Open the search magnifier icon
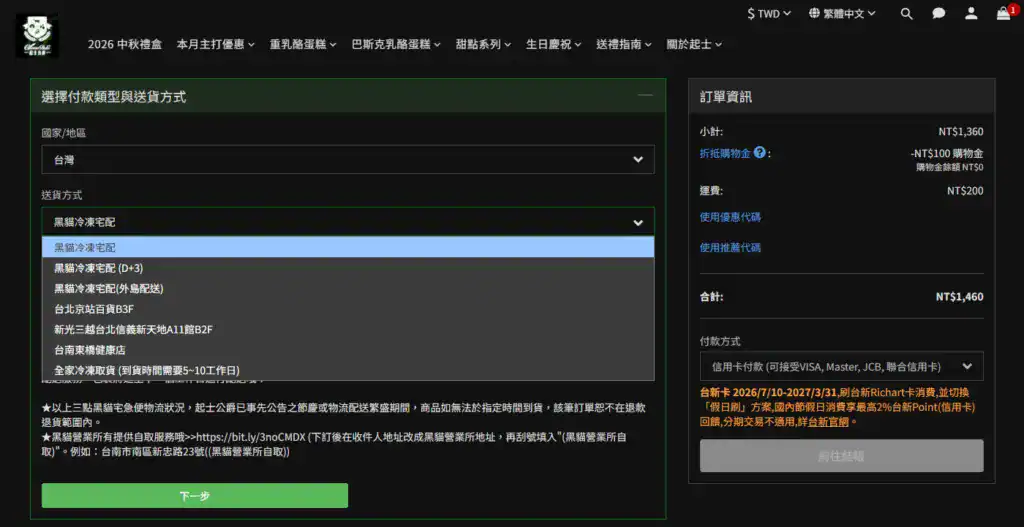Viewport: 1024px width, 527px height. [x=906, y=14]
